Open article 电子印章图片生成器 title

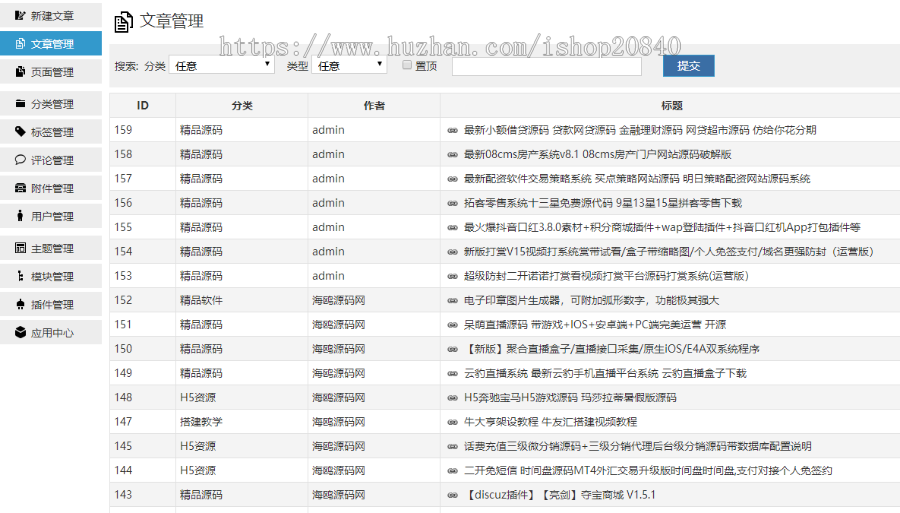point(591,300)
